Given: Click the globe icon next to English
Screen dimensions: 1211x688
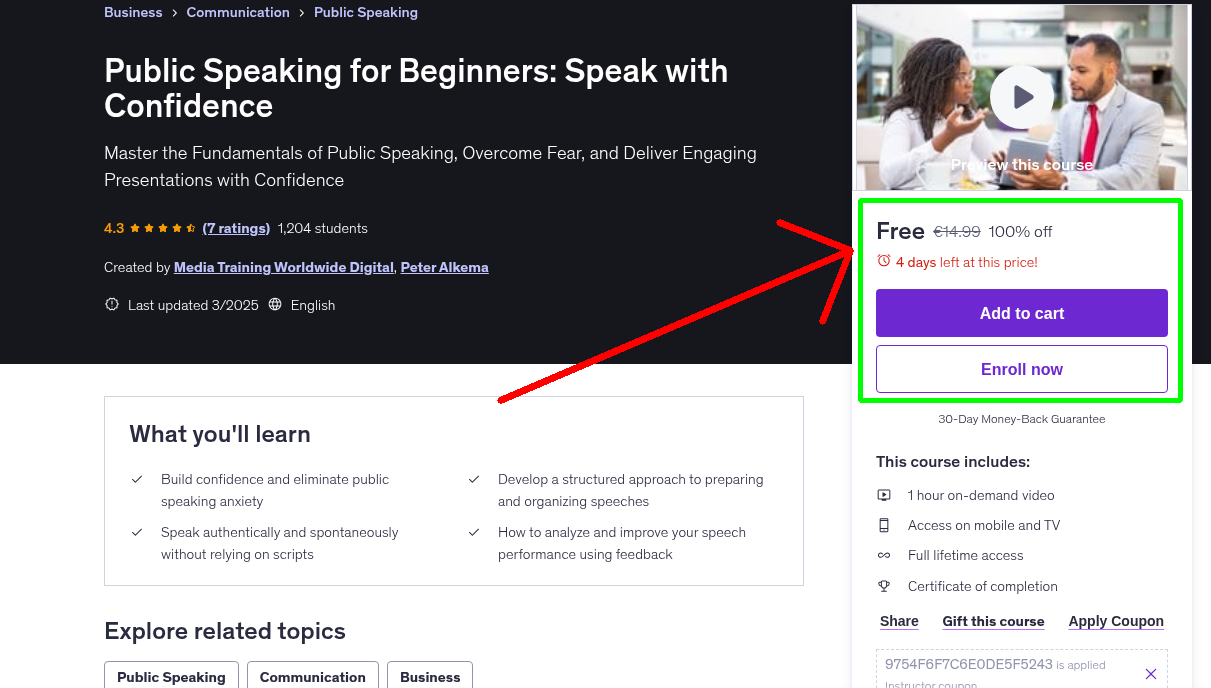Looking at the screenshot, I should 274,304.
